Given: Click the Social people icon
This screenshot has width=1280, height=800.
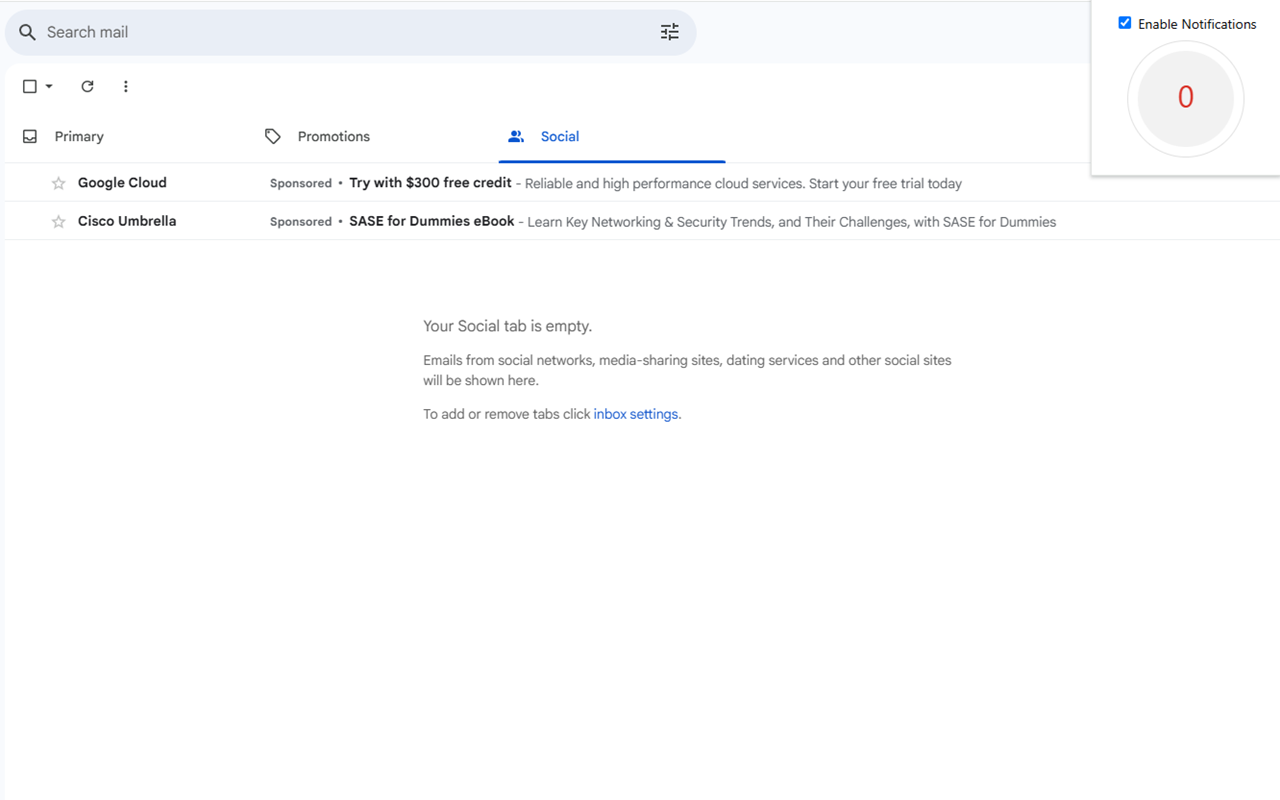Looking at the screenshot, I should pos(516,136).
